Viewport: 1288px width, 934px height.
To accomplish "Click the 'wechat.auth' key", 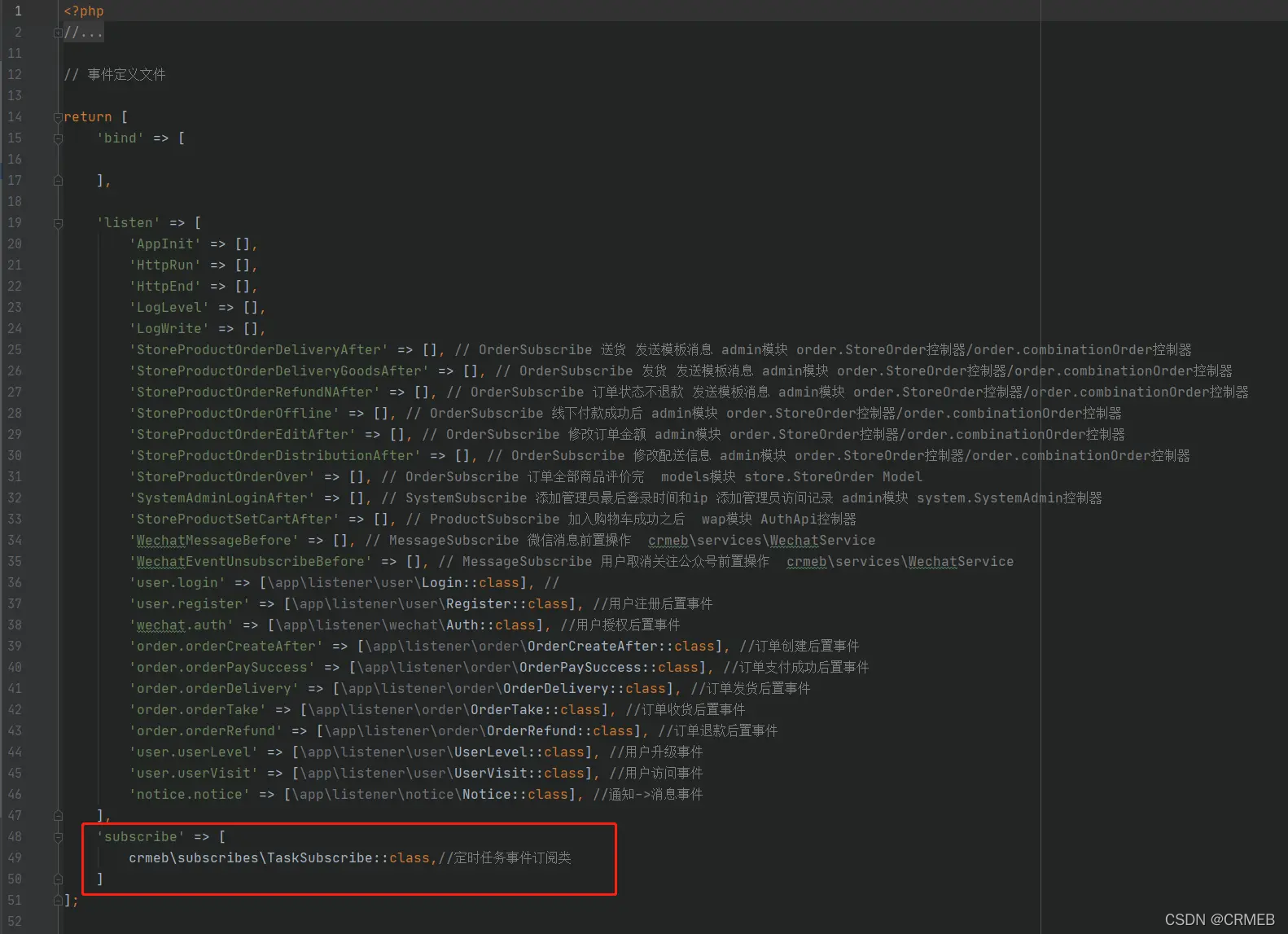I will click(x=182, y=625).
